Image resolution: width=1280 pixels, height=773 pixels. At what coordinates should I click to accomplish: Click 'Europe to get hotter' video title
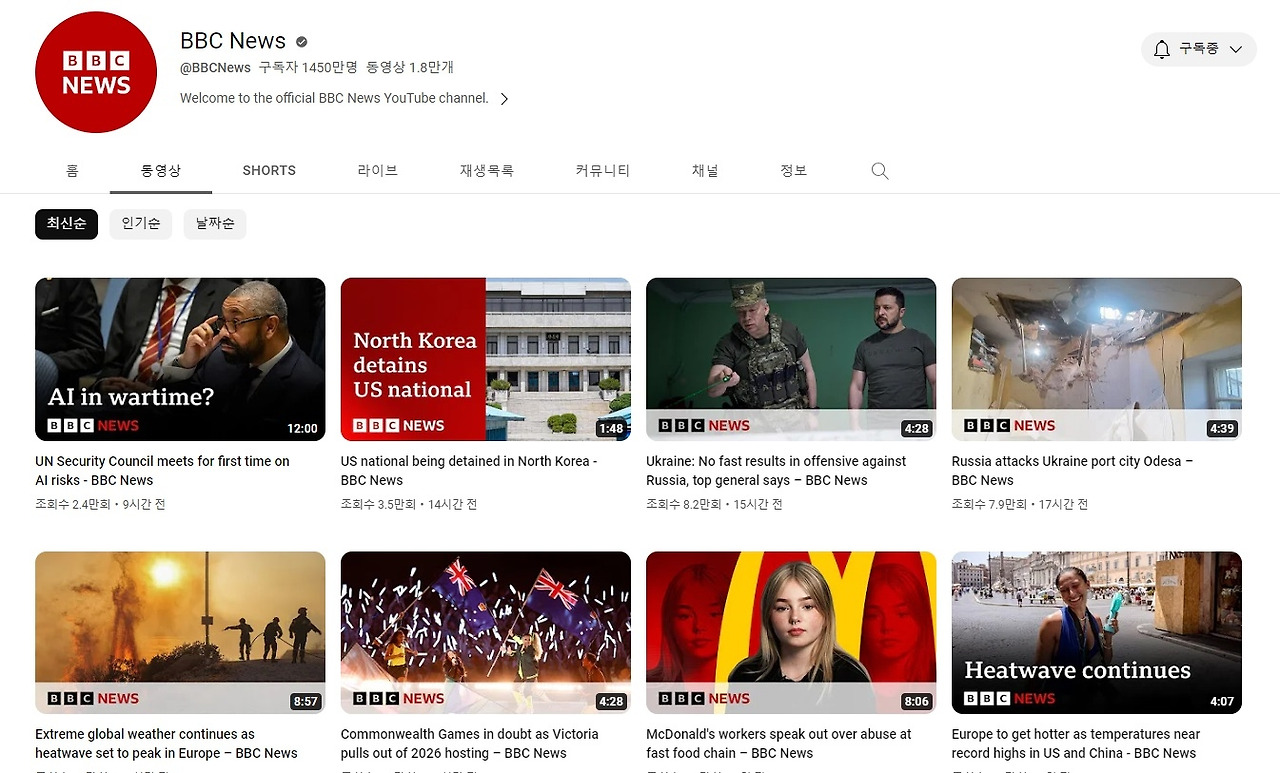[x=1076, y=744]
